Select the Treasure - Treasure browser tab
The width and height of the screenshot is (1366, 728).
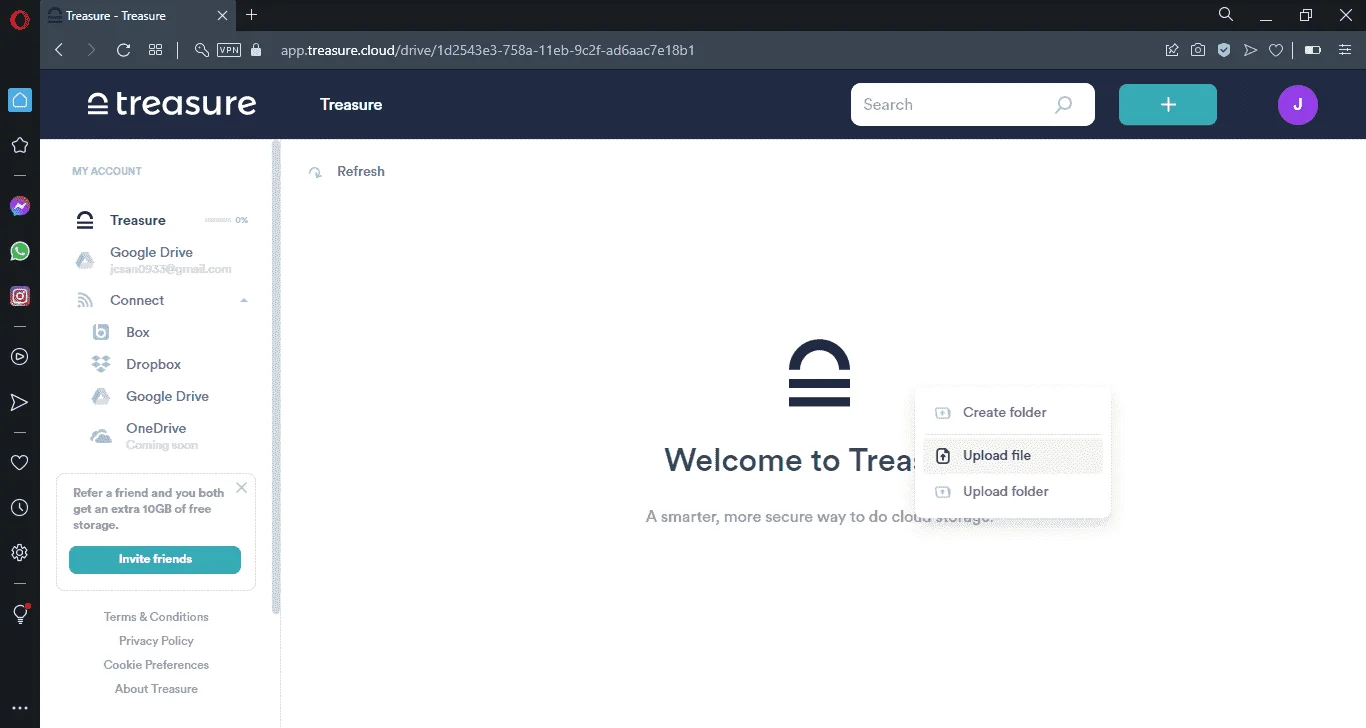(x=139, y=16)
